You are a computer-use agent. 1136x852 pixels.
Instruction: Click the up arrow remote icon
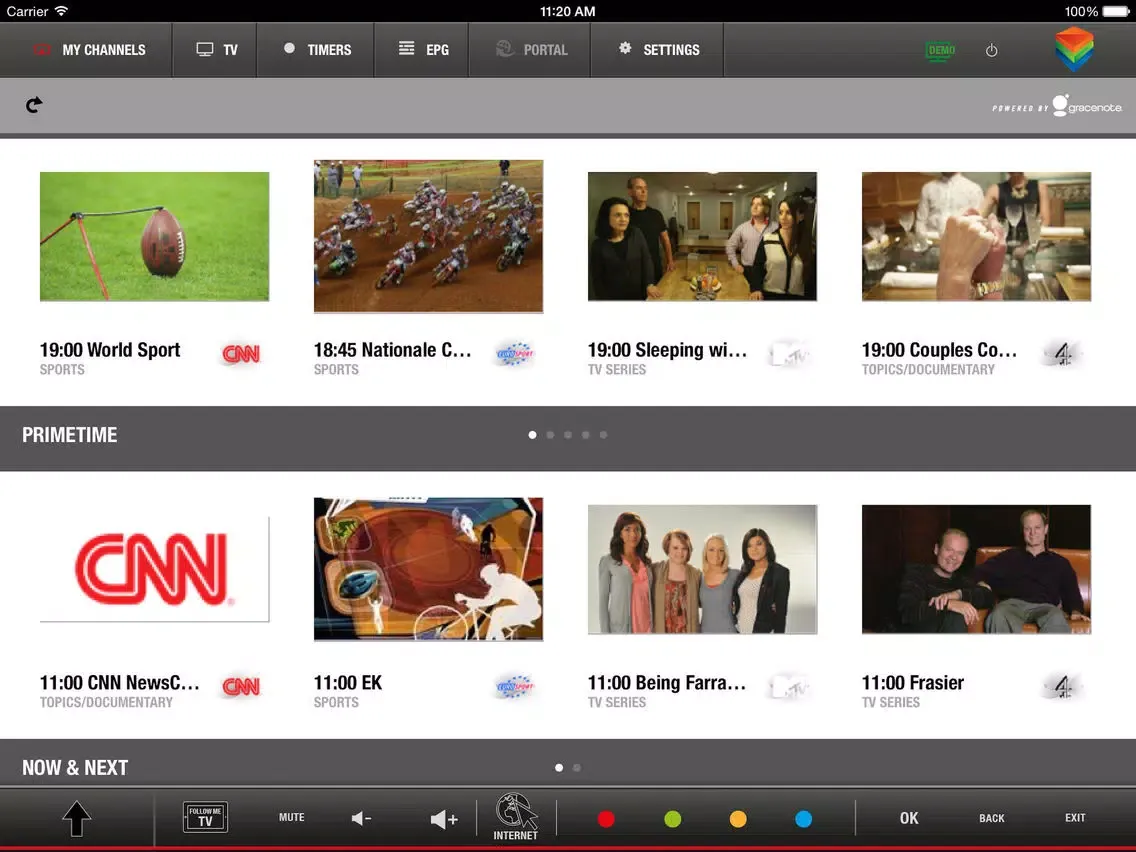click(77, 819)
